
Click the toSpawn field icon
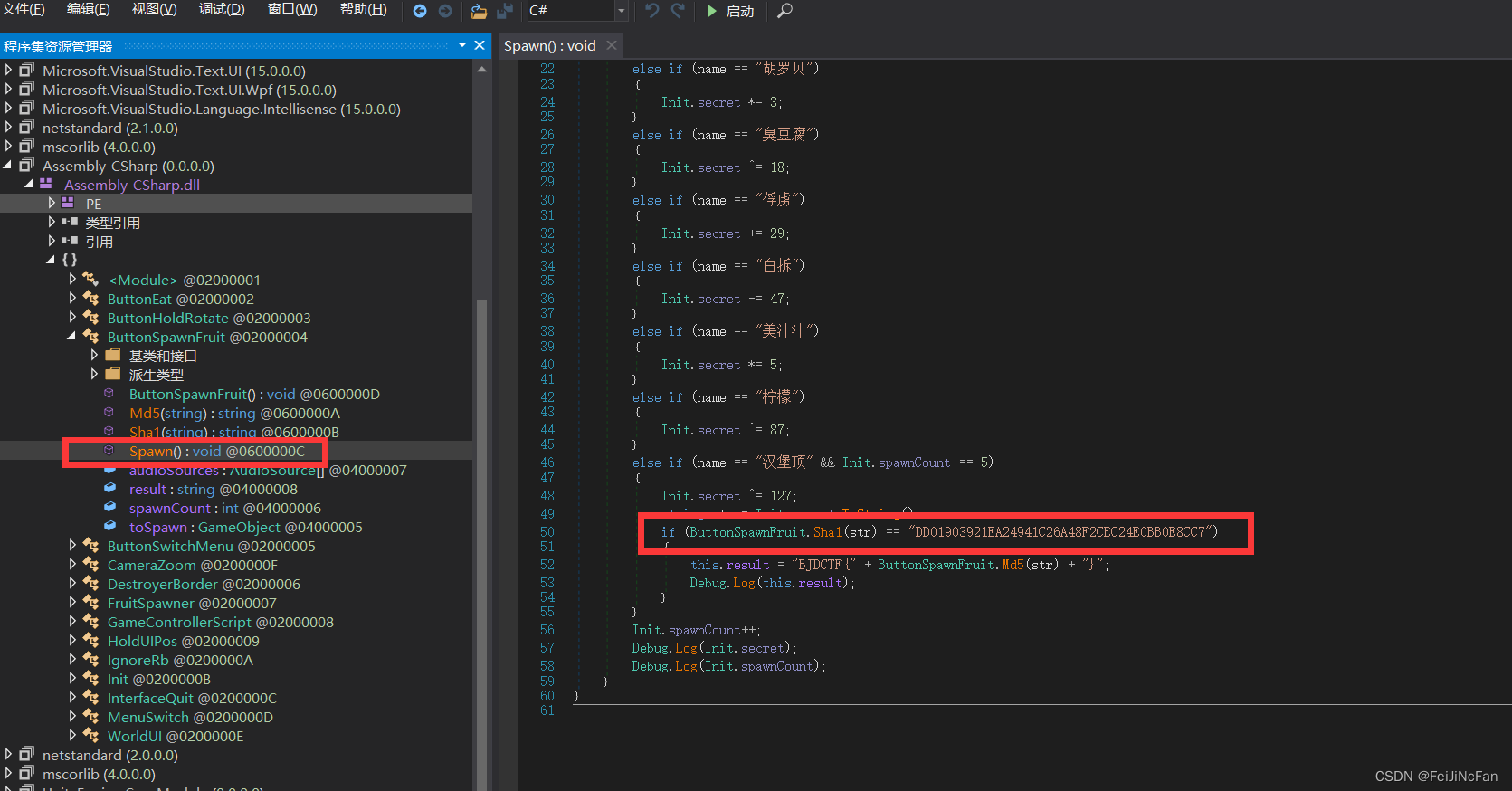[110, 526]
